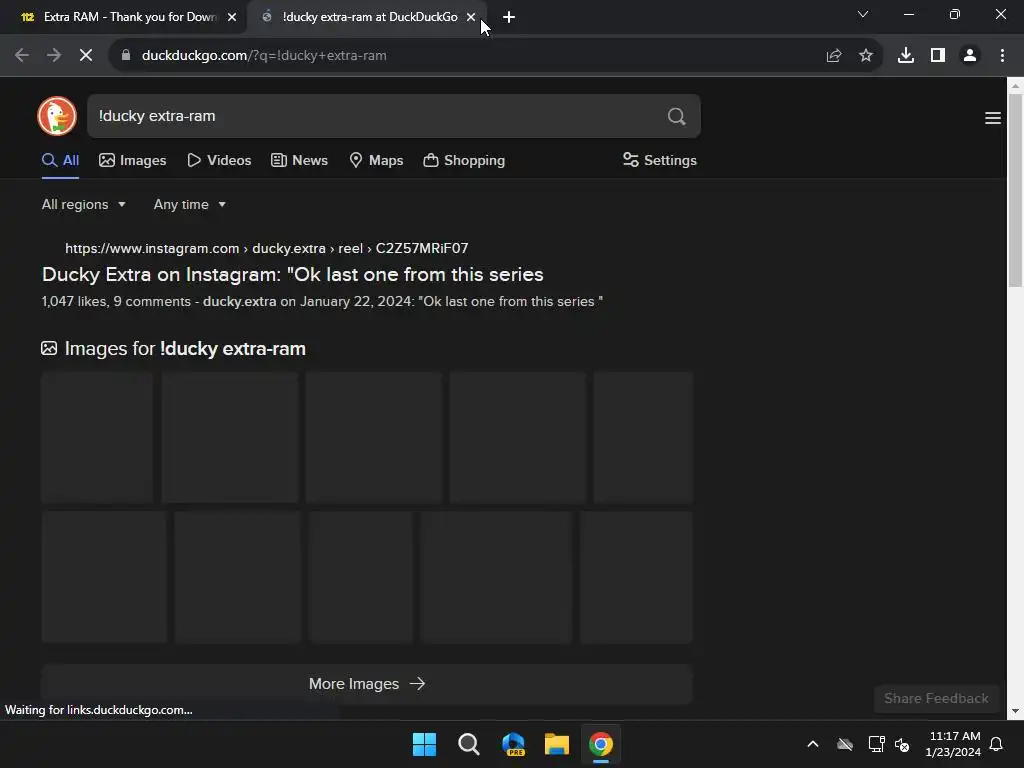1024x768 pixels.
Task: Open Chrome downloads
Action: (906, 56)
